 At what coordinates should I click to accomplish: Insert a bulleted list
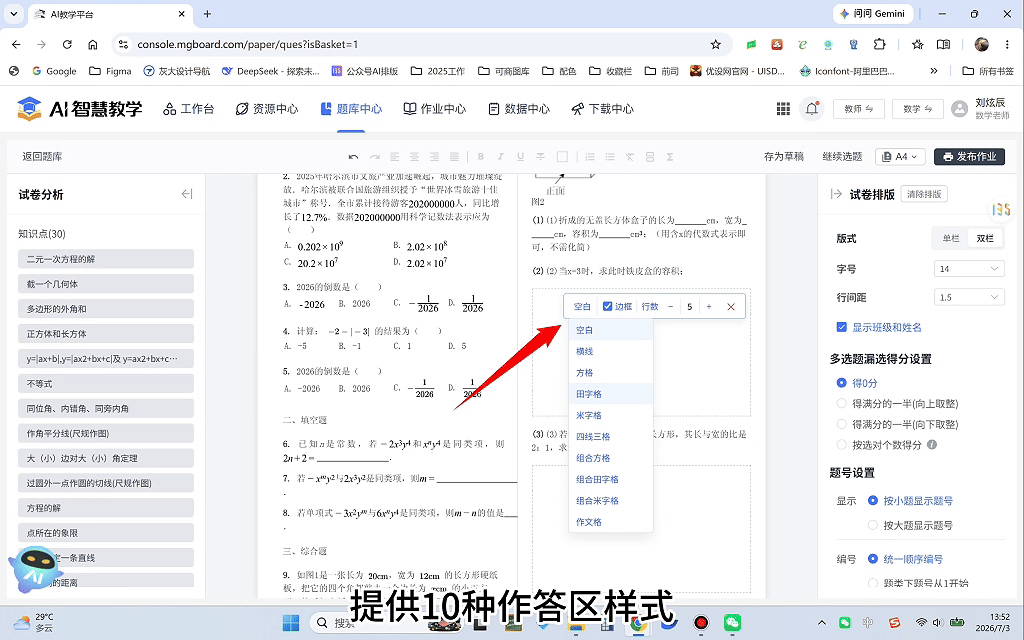pyautogui.click(x=610, y=157)
